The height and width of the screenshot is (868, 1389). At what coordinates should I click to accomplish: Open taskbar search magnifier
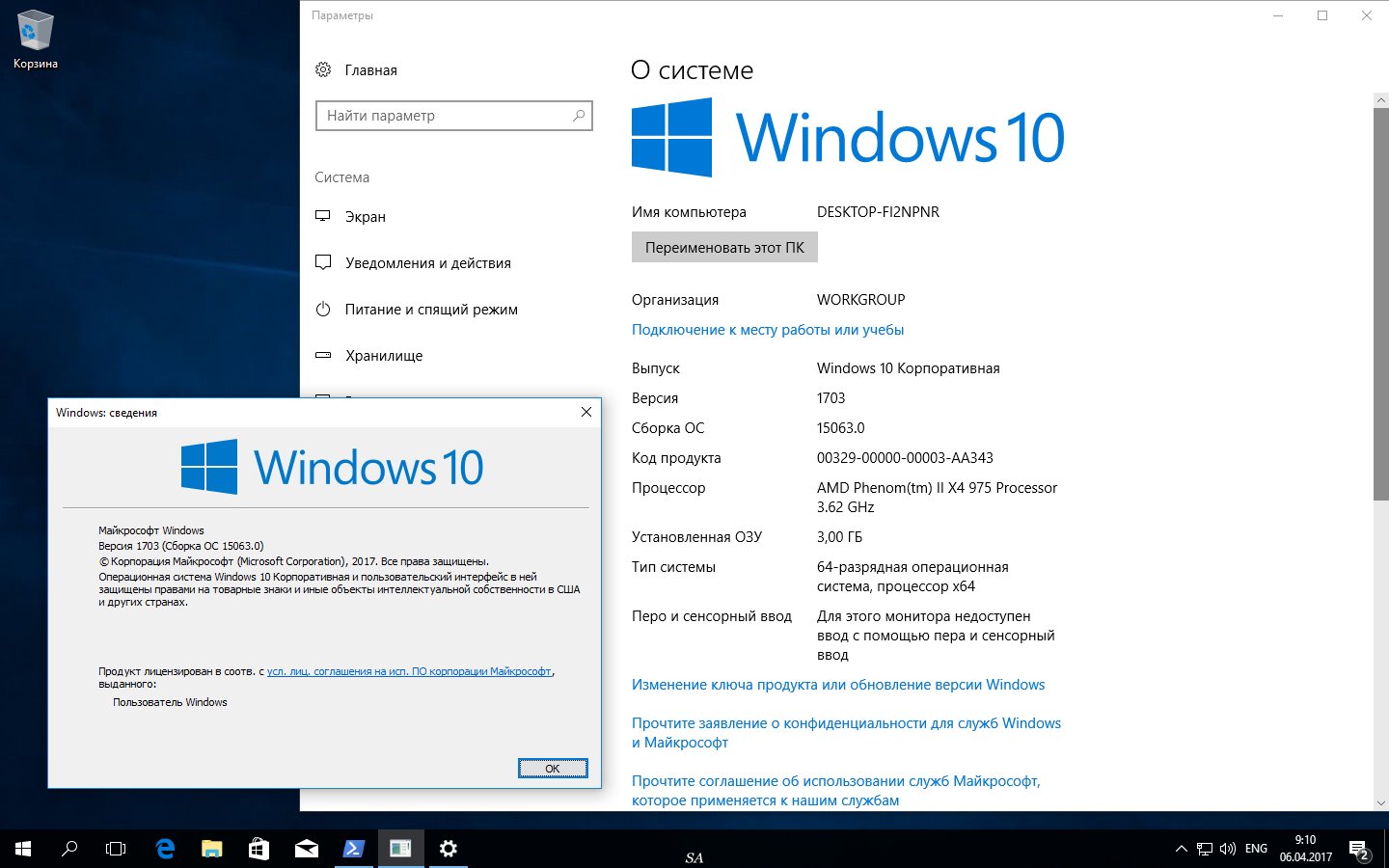(69, 849)
